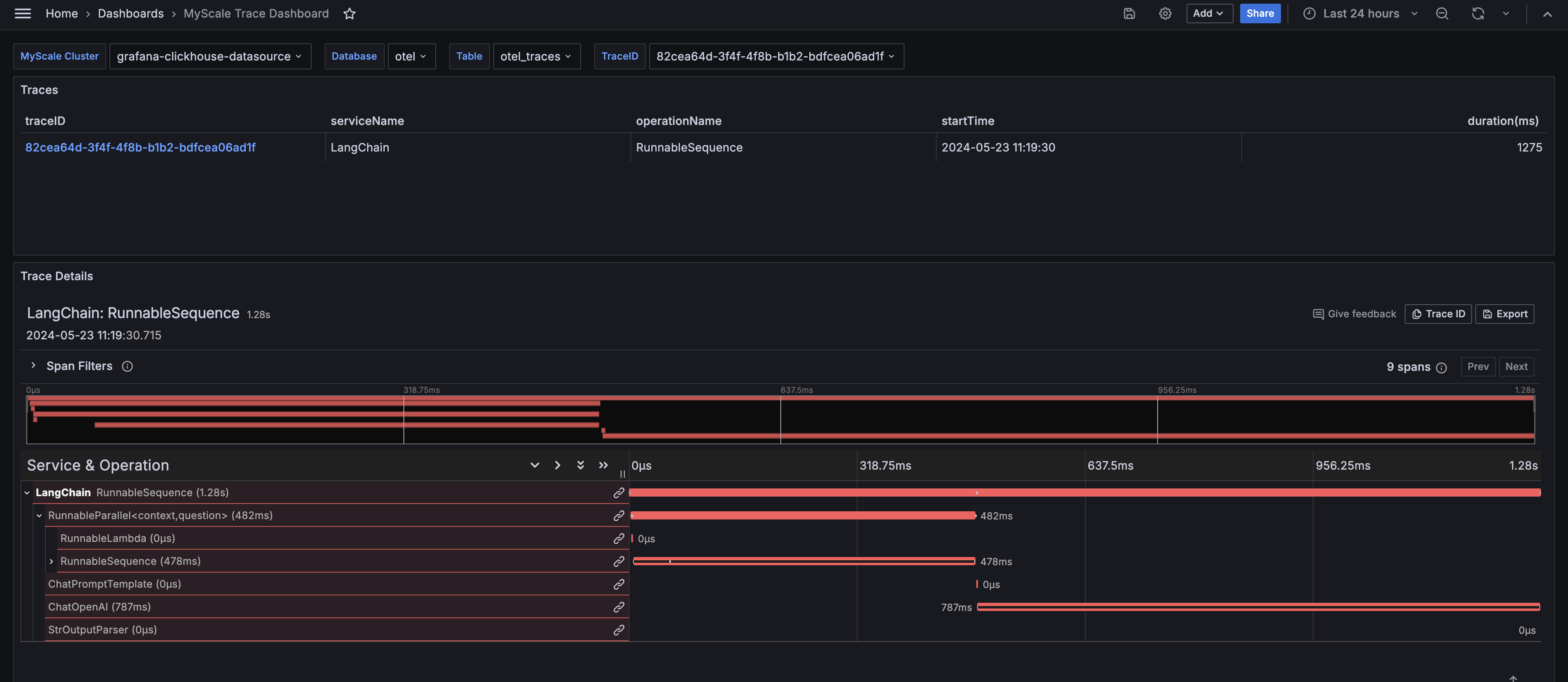Zoom out the time range using magnifier icon
This screenshot has height=682, width=1568.
[x=1442, y=13]
